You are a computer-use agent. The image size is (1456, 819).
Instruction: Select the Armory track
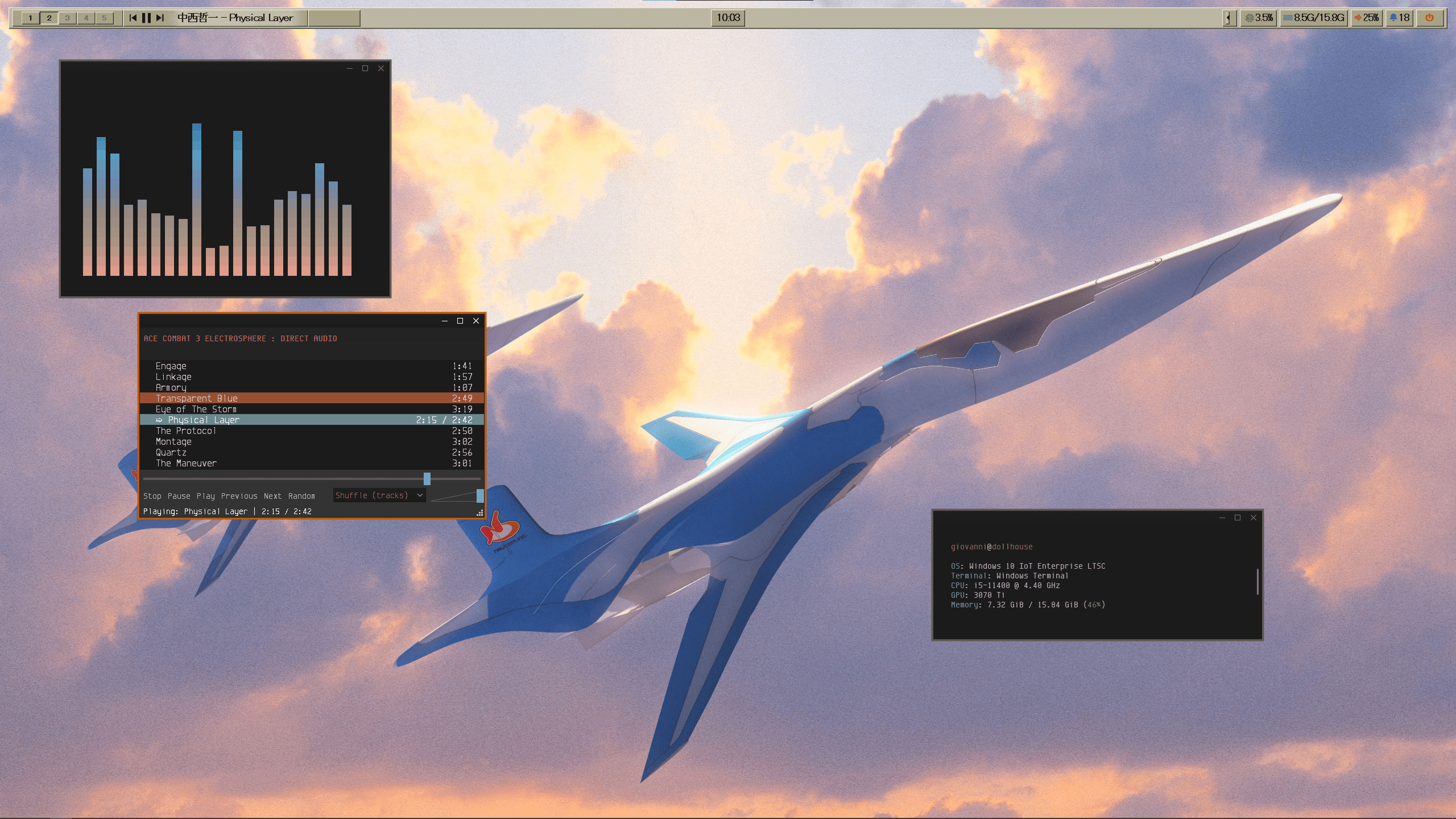pyautogui.click(x=312, y=388)
